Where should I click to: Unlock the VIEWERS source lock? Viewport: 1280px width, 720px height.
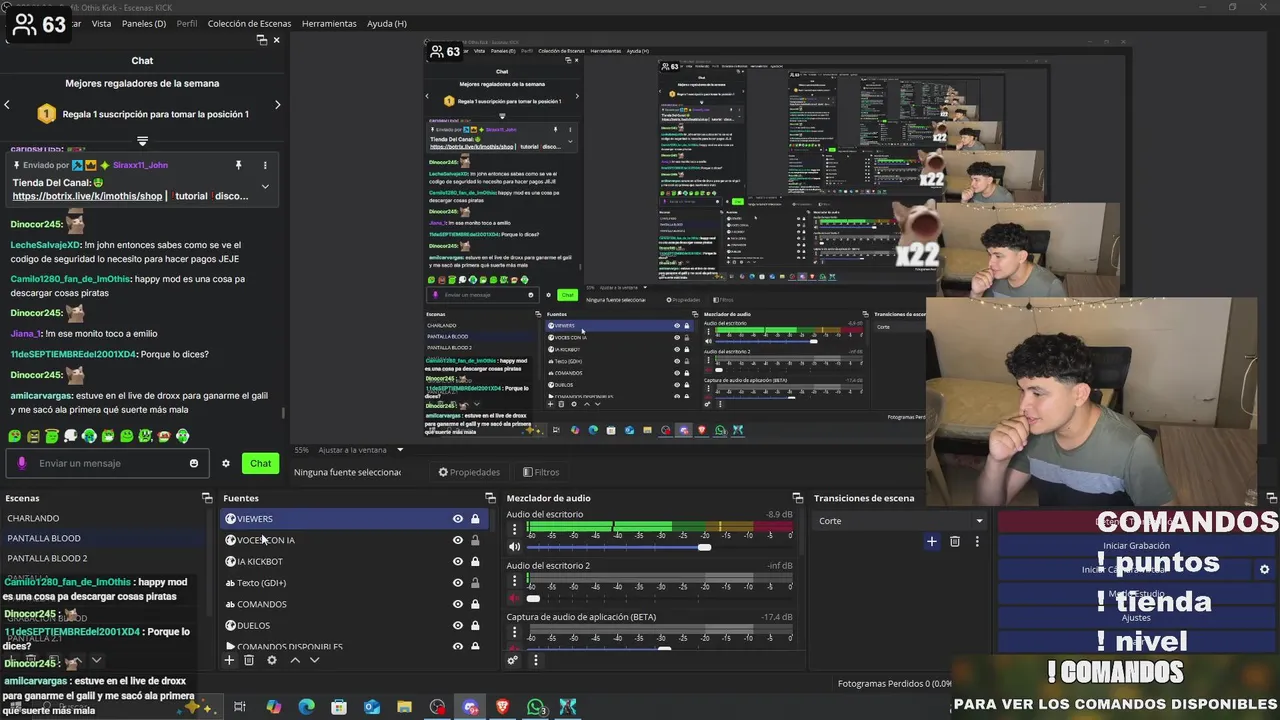[475, 519]
